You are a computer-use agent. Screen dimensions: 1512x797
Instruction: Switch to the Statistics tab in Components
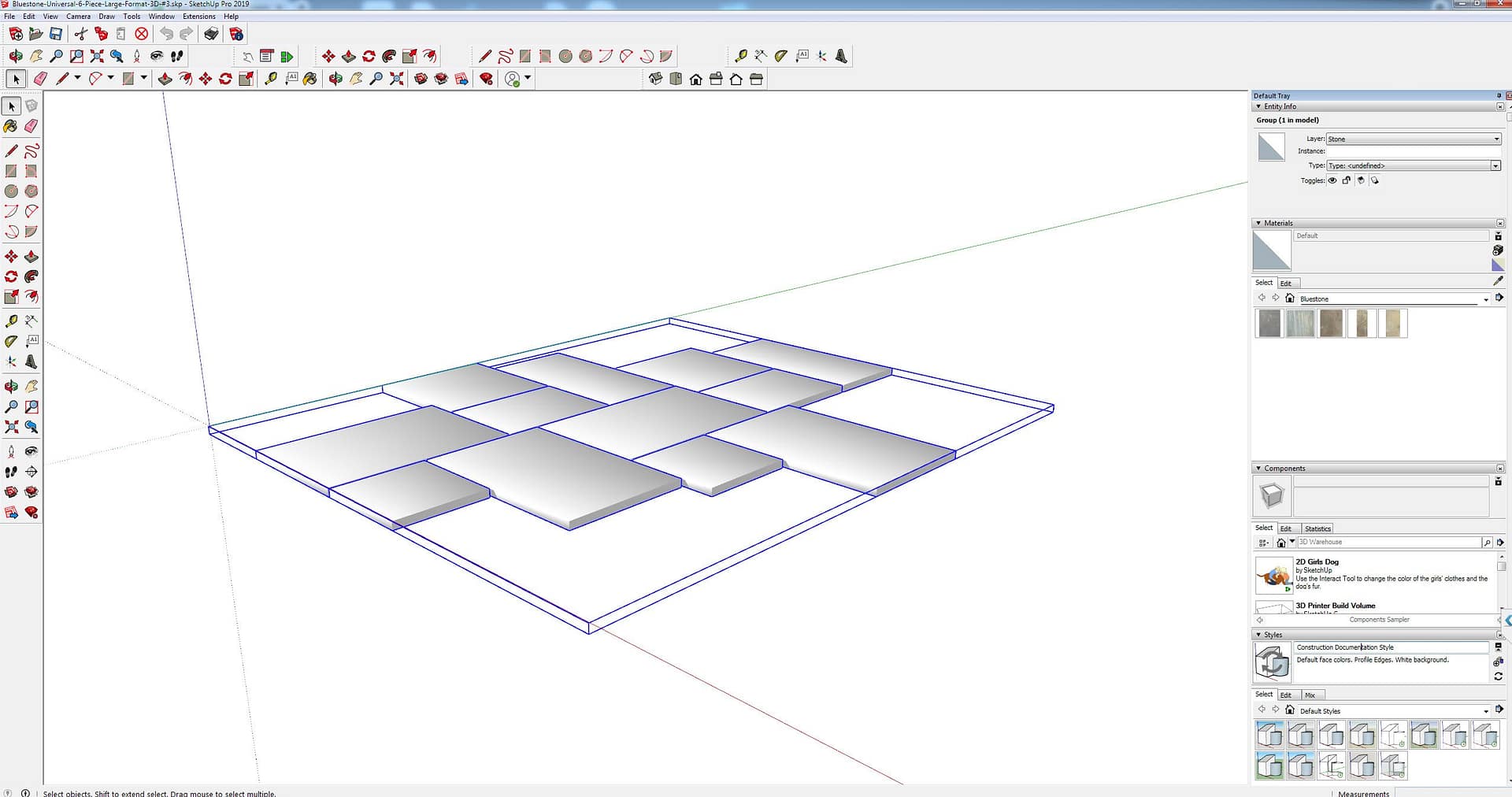(x=1317, y=528)
